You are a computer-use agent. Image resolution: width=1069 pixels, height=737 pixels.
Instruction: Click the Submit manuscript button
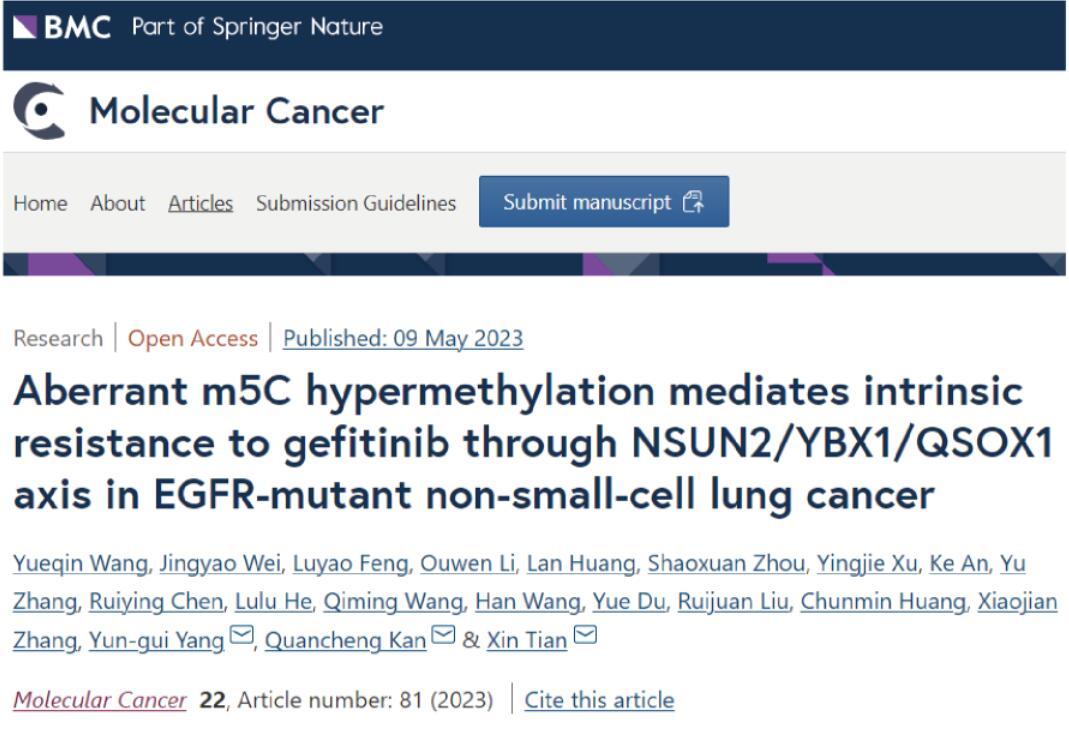(605, 200)
